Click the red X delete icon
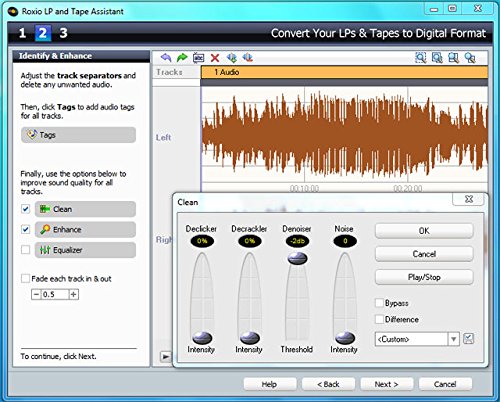The image size is (500, 402). [215, 58]
